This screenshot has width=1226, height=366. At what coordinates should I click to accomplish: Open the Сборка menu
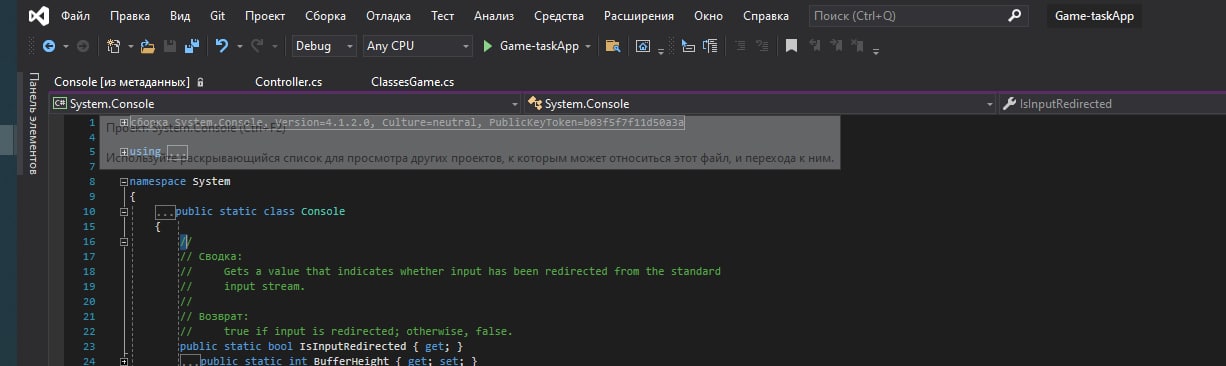pos(325,17)
